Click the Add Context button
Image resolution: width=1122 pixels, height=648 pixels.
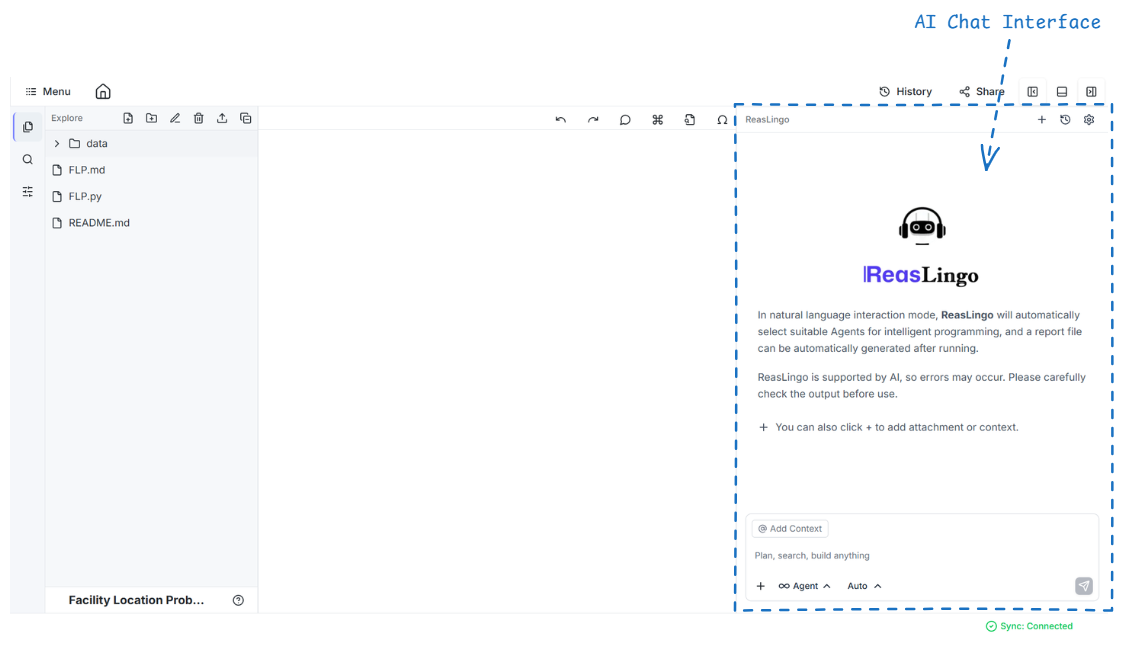(790, 529)
